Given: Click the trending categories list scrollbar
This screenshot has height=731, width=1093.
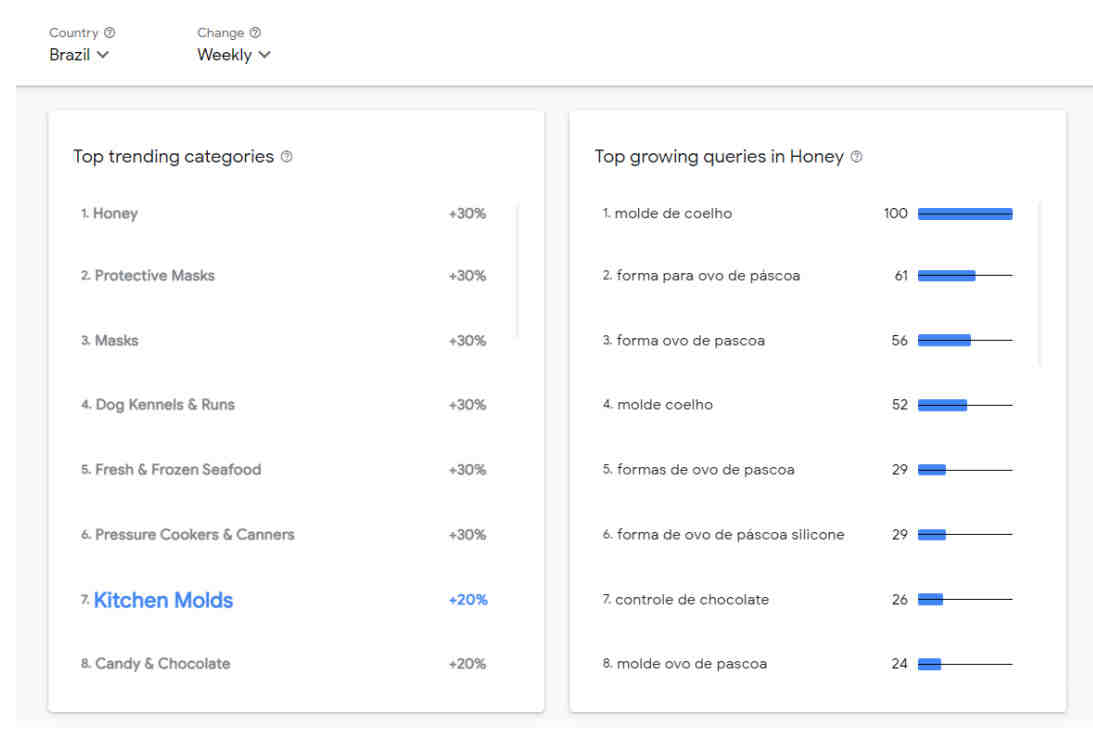Looking at the screenshot, I should [518, 270].
